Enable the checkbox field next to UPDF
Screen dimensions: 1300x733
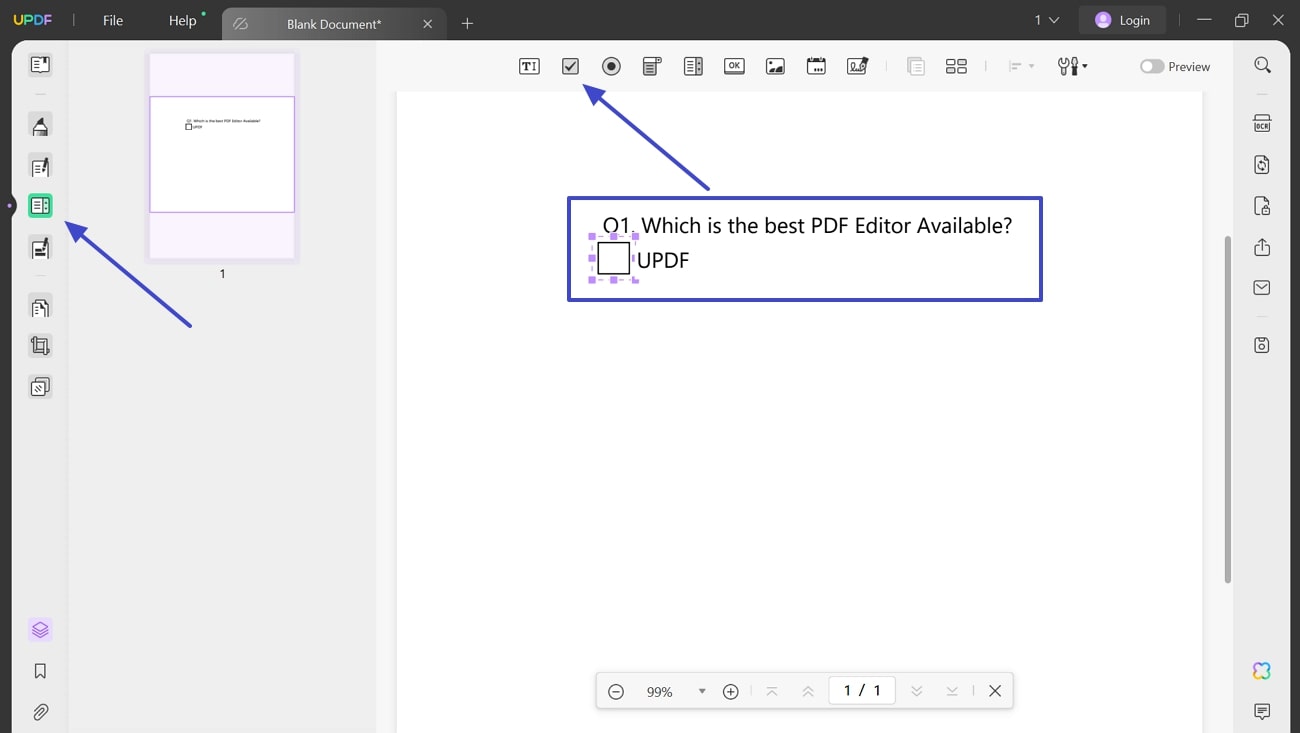pos(613,258)
